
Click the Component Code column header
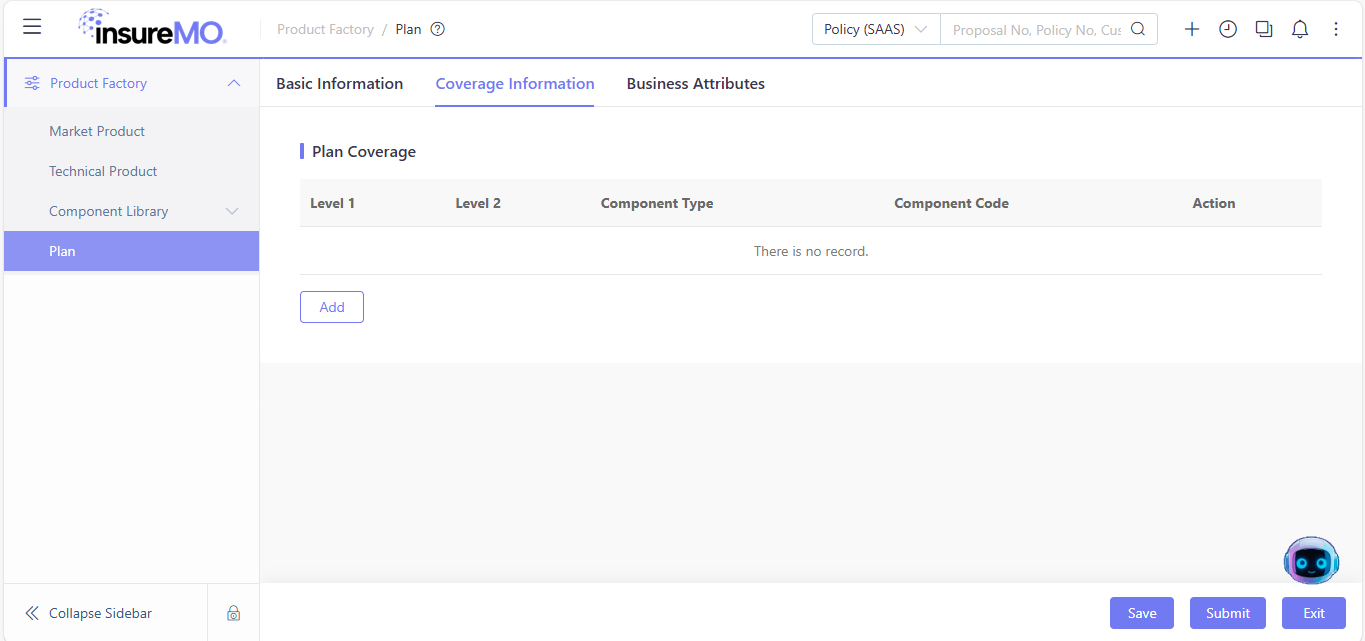click(951, 203)
